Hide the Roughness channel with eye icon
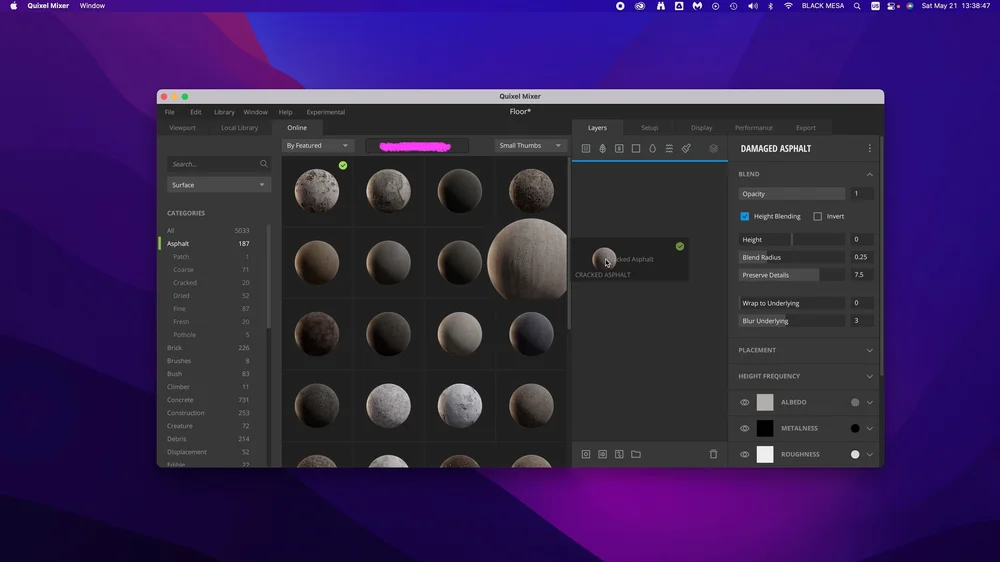 click(744, 455)
